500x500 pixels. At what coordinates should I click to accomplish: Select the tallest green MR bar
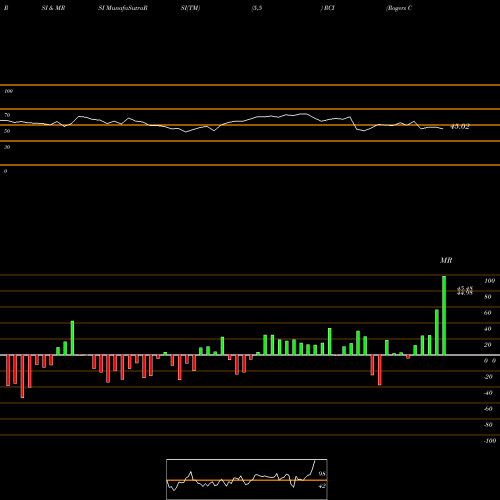pyautogui.click(x=444, y=315)
